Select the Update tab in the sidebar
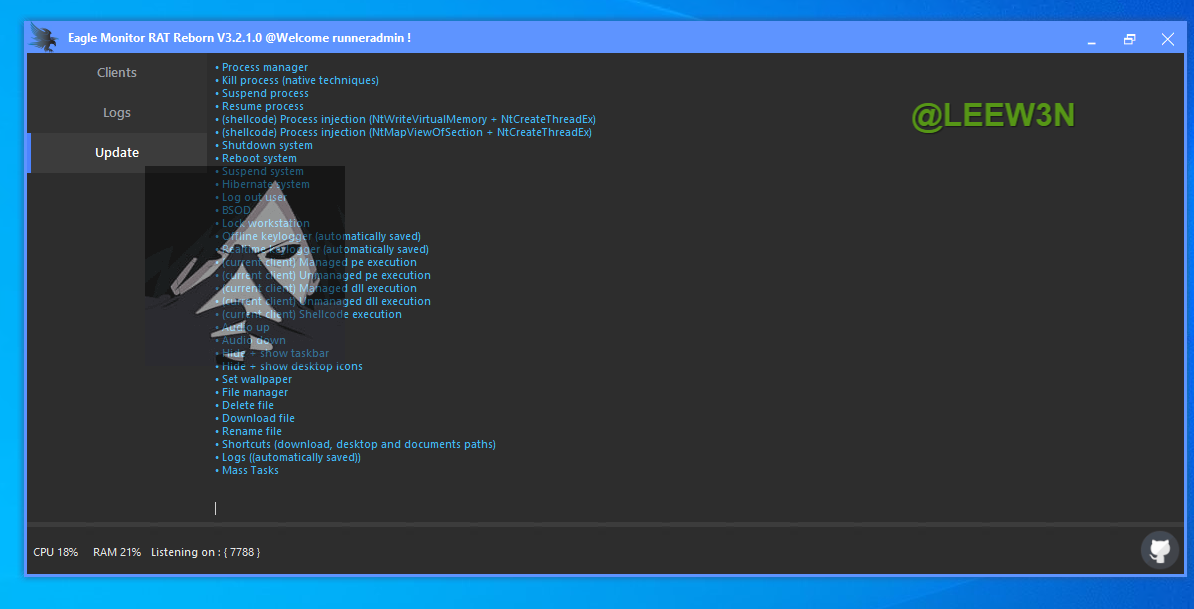The width and height of the screenshot is (1194, 609). click(117, 153)
